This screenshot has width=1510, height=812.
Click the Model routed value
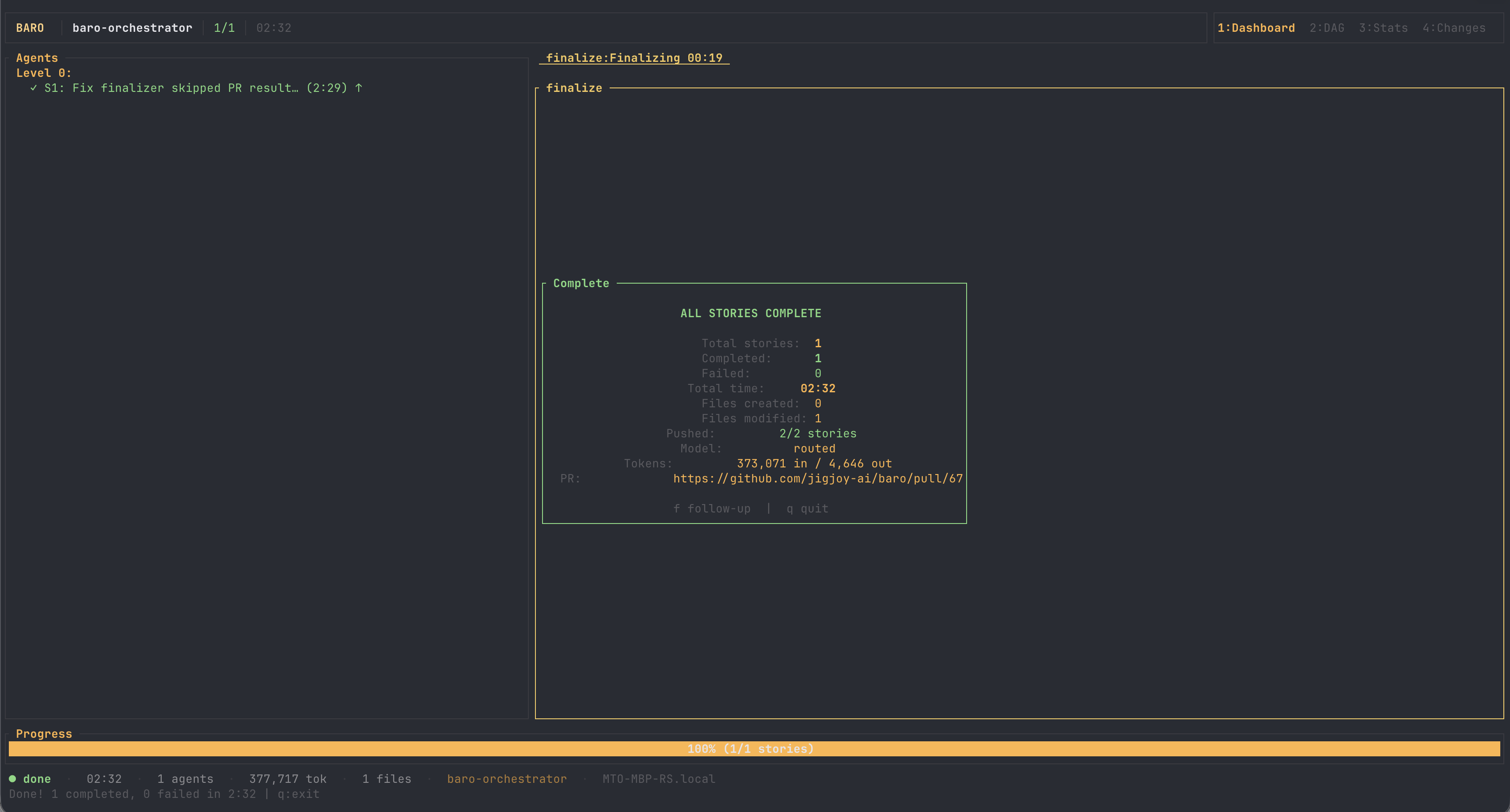[814, 448]
